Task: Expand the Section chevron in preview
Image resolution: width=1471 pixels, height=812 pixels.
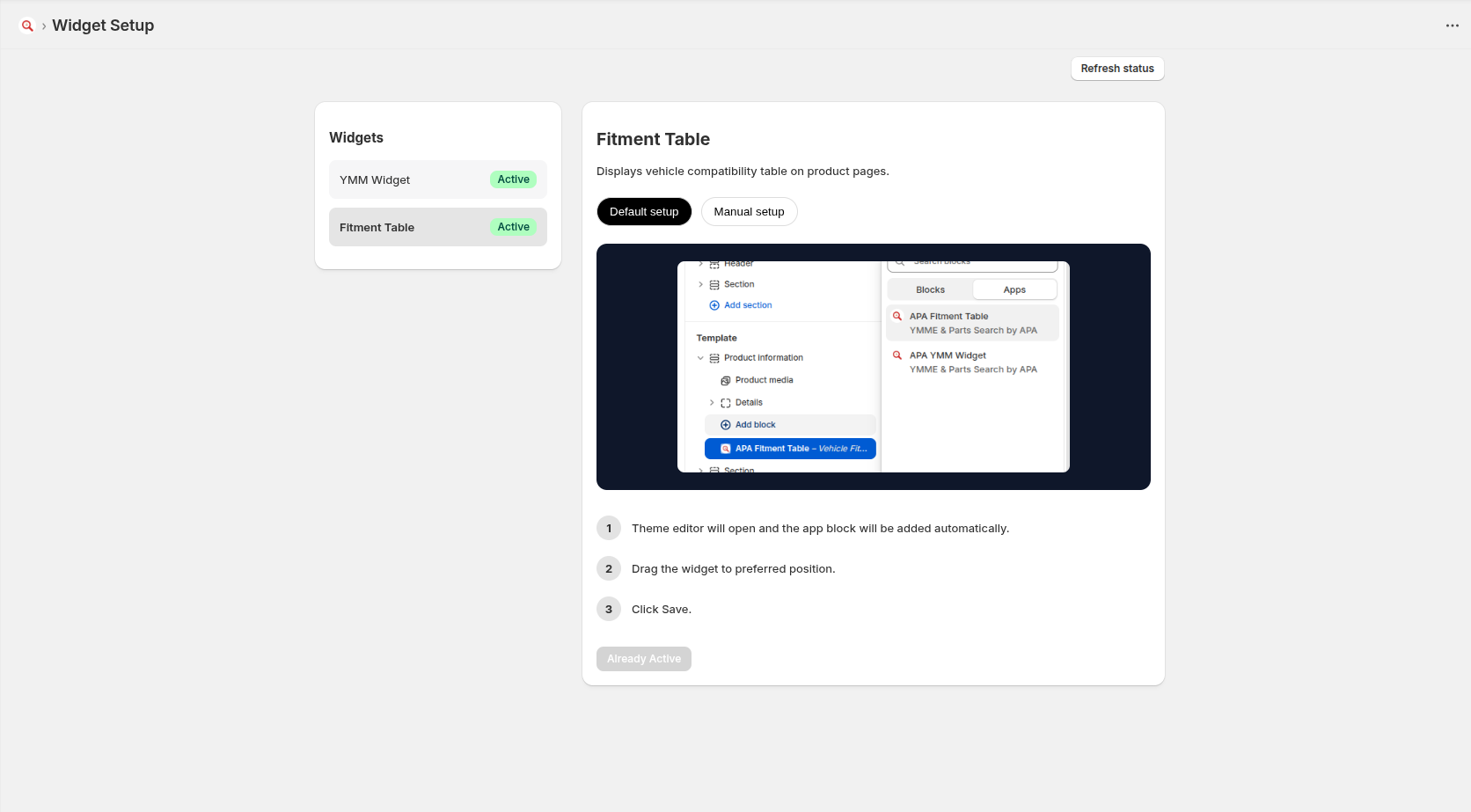Action: 700,284
